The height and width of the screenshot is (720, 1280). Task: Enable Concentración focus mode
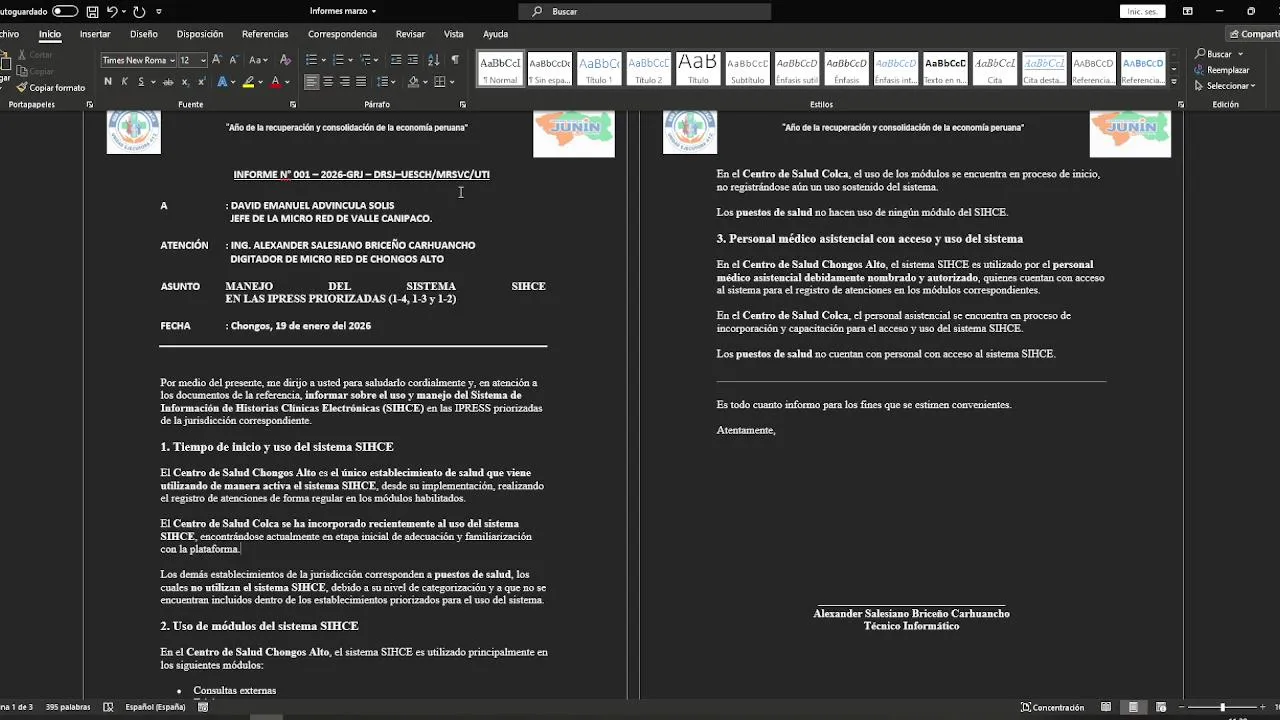click(x=1052, y=707)
